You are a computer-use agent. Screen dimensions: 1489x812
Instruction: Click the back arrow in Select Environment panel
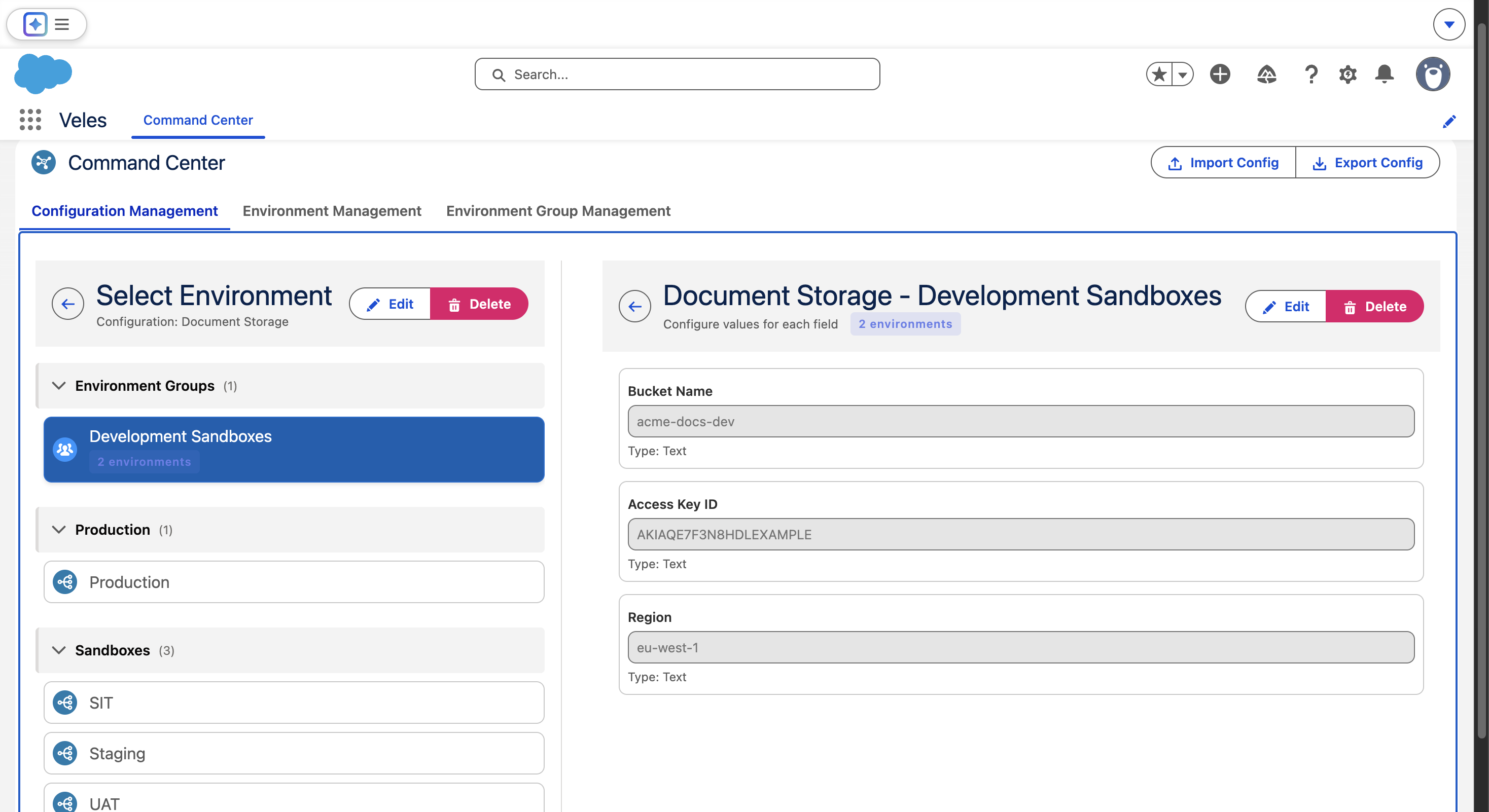pos(68,303)
